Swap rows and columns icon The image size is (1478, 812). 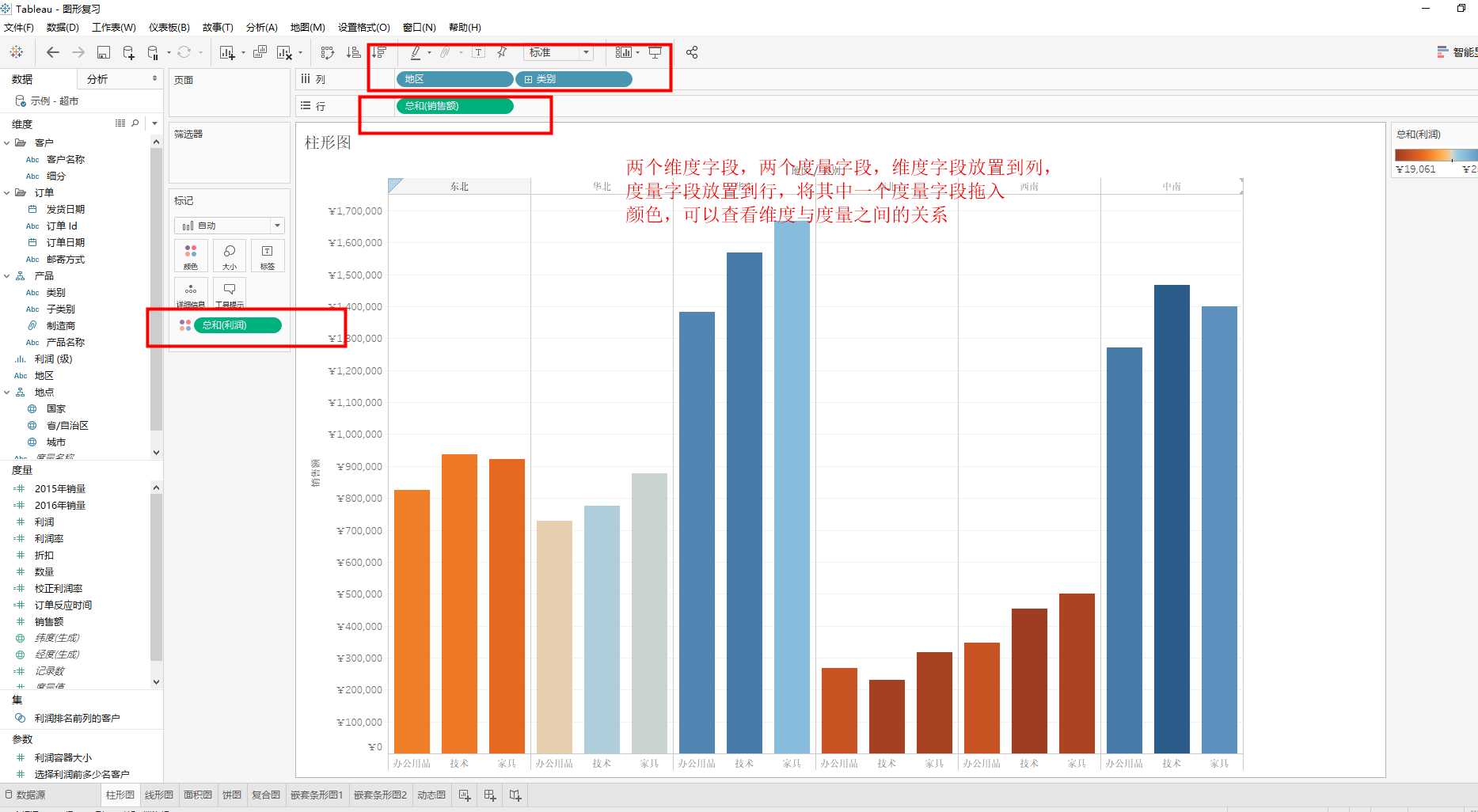tap(328, 52)
